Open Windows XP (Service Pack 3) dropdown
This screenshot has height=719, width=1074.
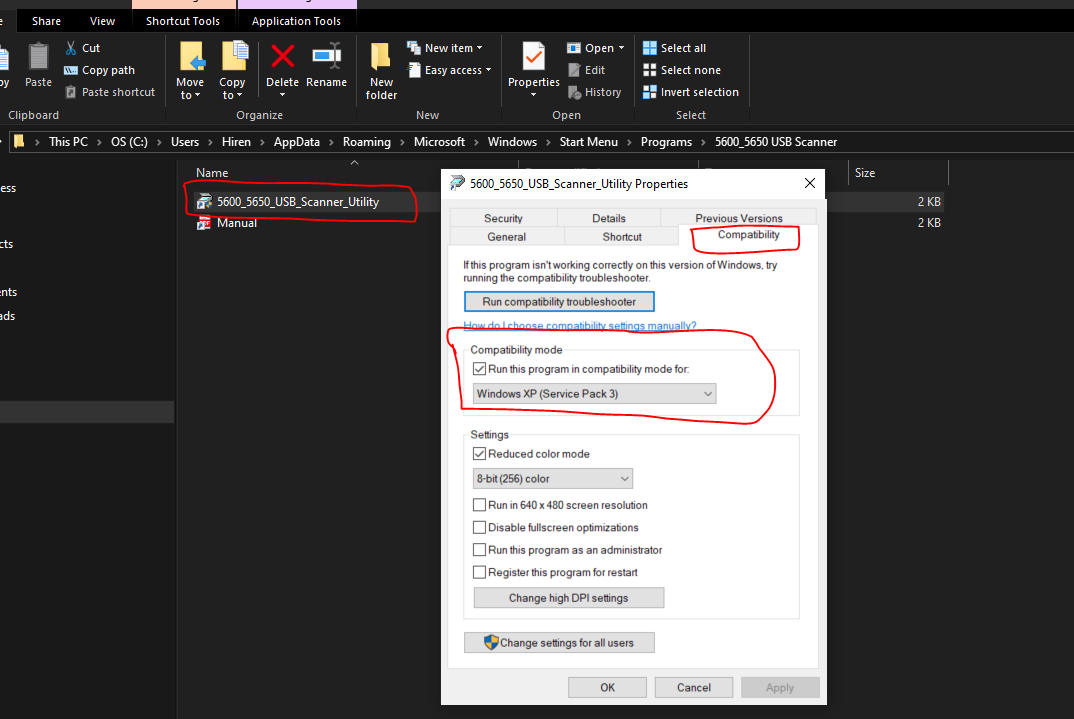595,394
